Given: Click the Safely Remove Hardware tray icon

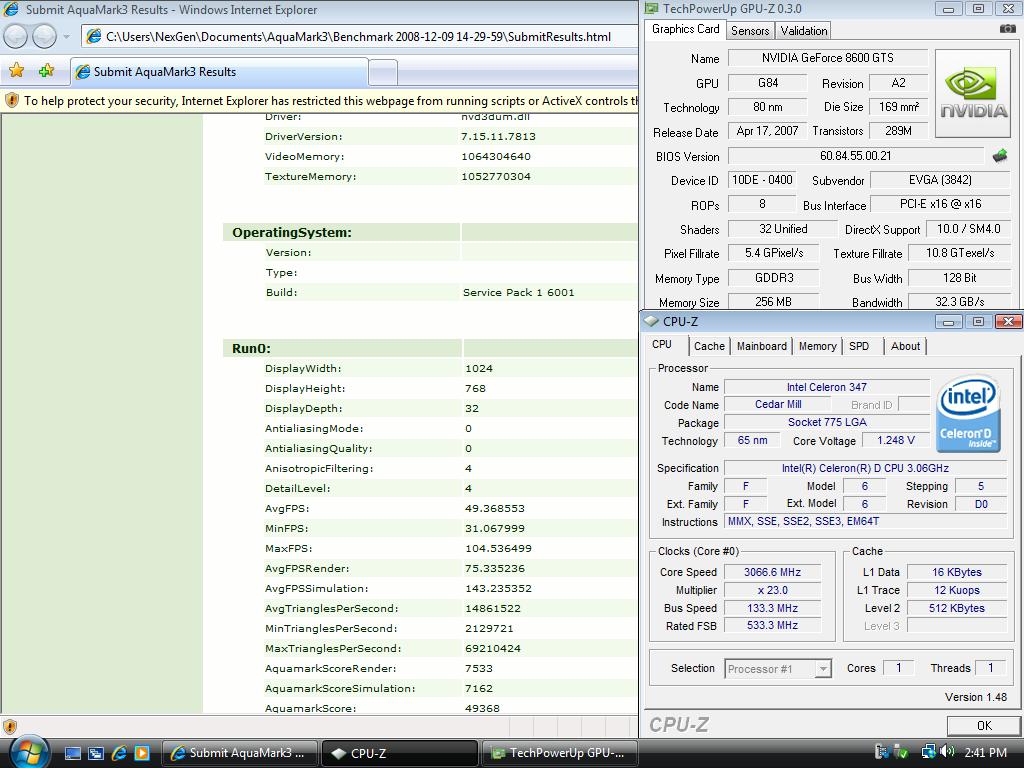Looking at the screenshot, I should pos(902,752).
